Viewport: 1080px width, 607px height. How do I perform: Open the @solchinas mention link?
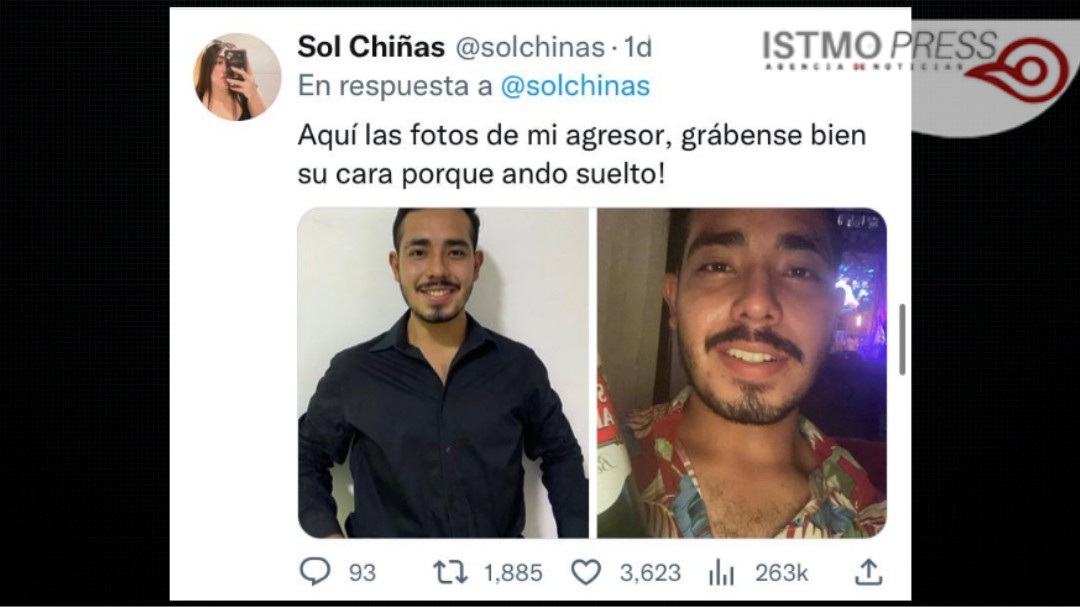coord(574,86)
